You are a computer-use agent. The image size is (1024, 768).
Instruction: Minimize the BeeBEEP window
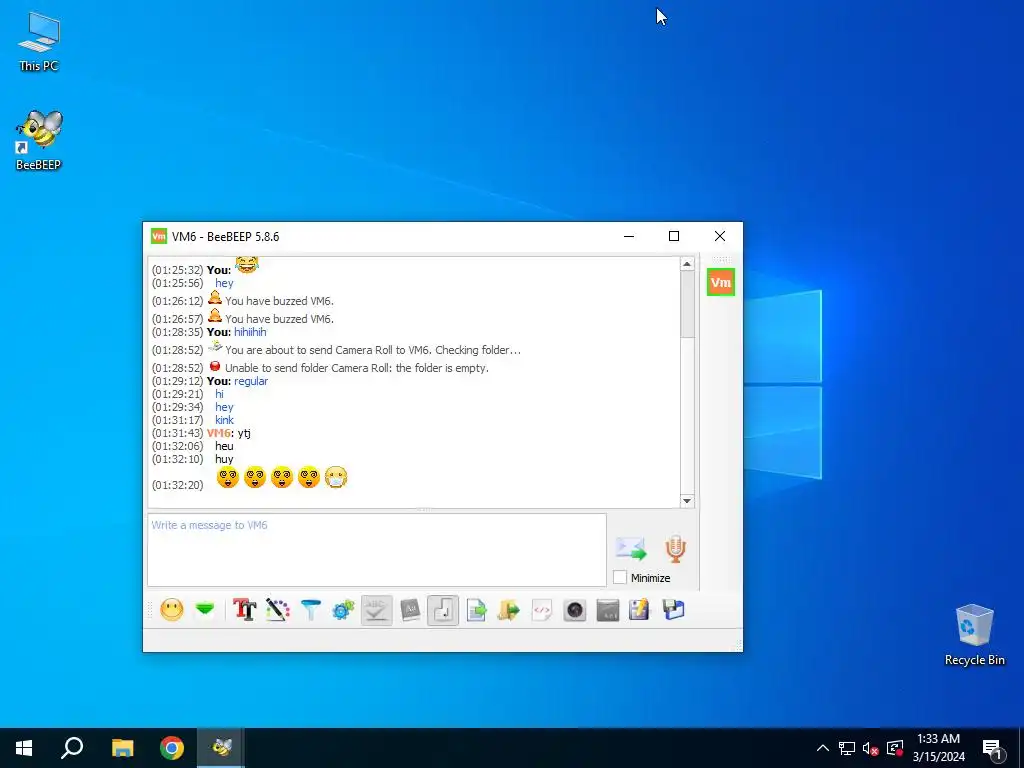pyautogui.click(x=629, y=236)
